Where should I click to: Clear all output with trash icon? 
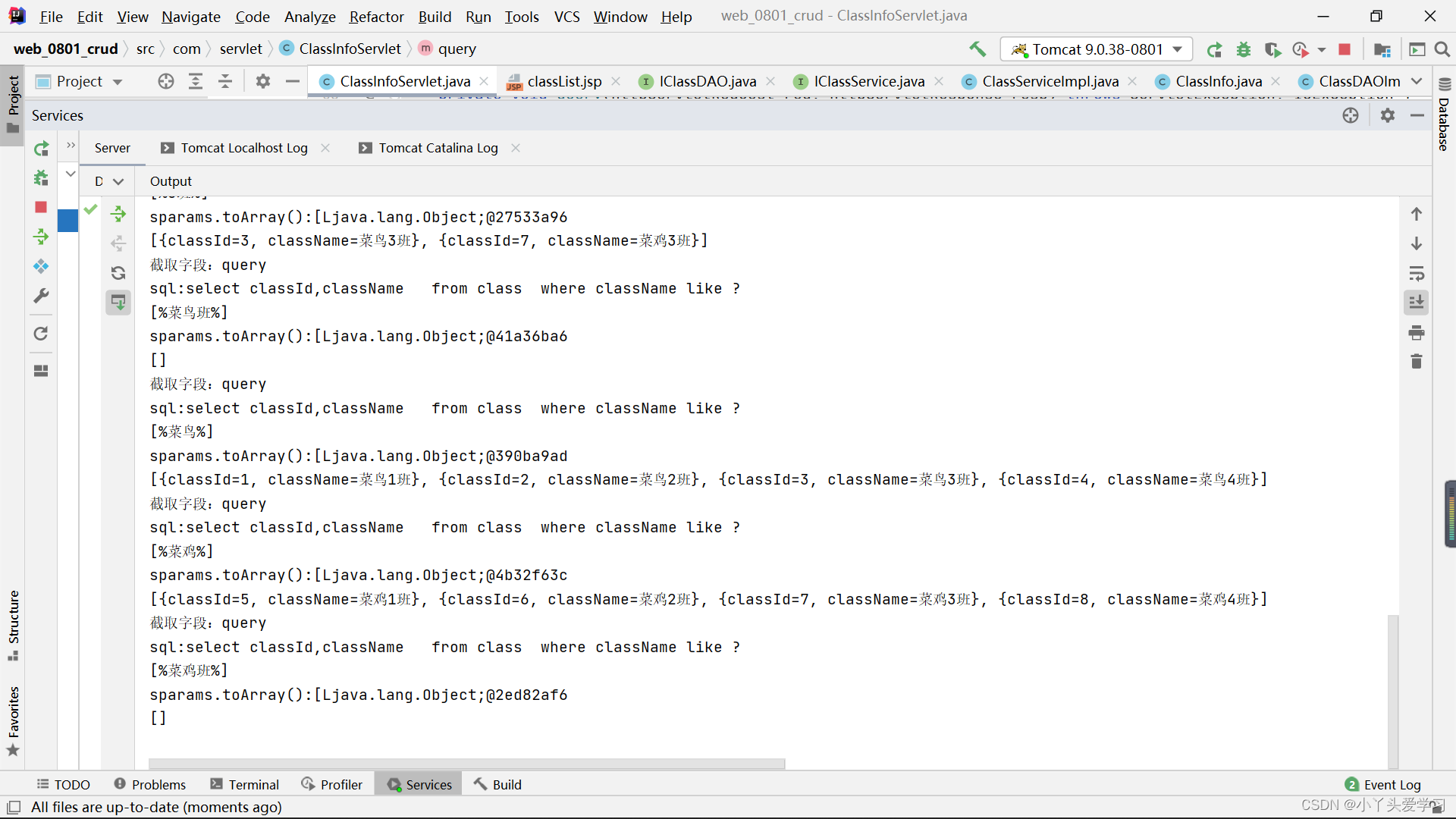(1417, 362)
